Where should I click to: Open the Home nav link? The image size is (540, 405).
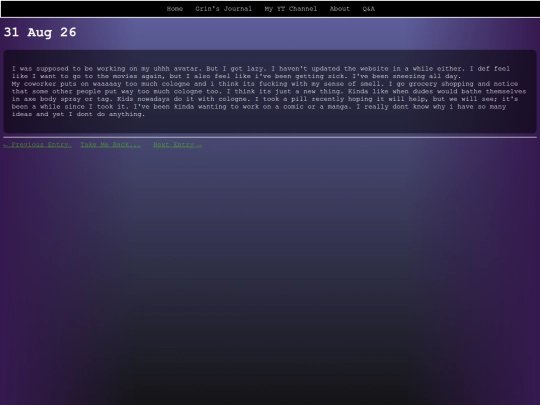click(x=175, y=9)
